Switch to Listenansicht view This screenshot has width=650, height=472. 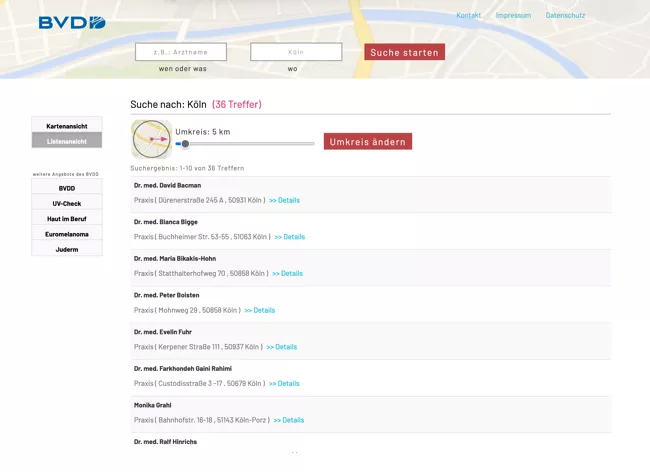tap(67, 141)
